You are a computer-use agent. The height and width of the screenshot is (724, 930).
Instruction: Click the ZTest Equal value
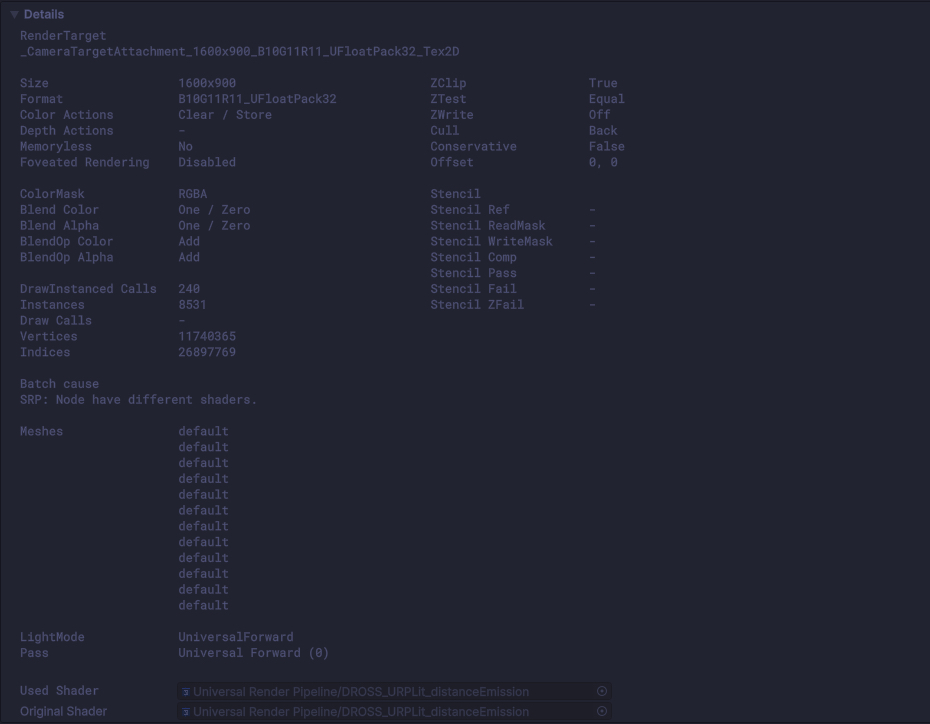(605, 99)
